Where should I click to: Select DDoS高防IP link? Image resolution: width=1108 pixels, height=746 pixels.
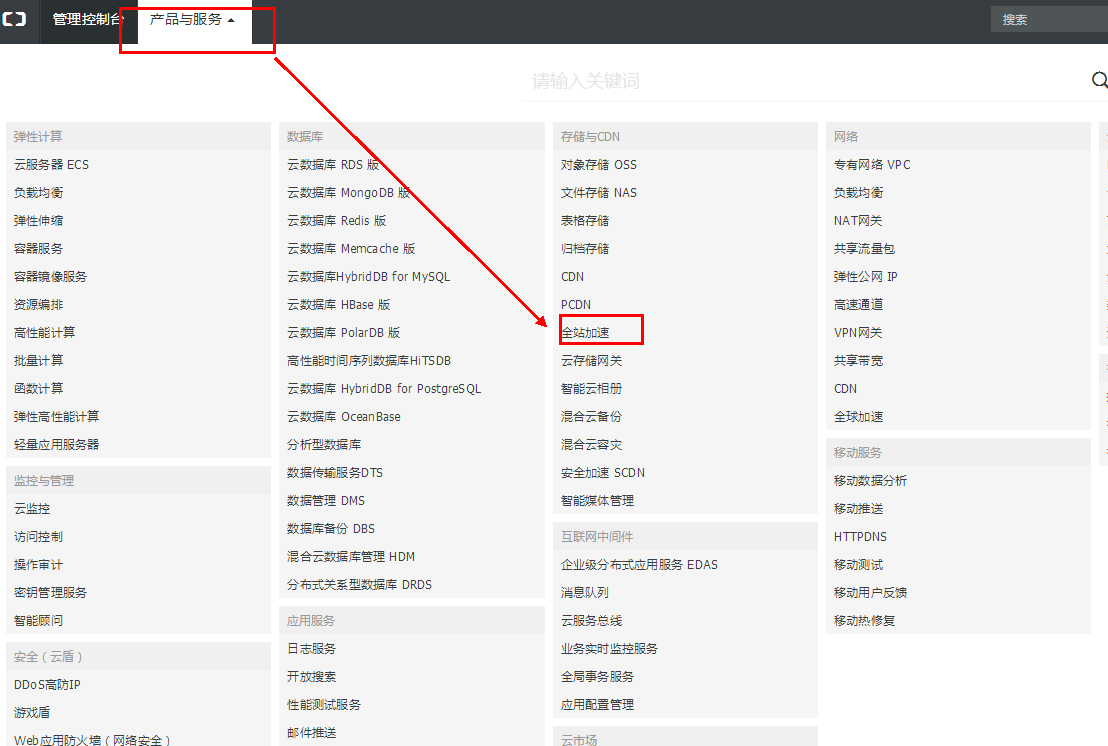[x=47, y=685]
